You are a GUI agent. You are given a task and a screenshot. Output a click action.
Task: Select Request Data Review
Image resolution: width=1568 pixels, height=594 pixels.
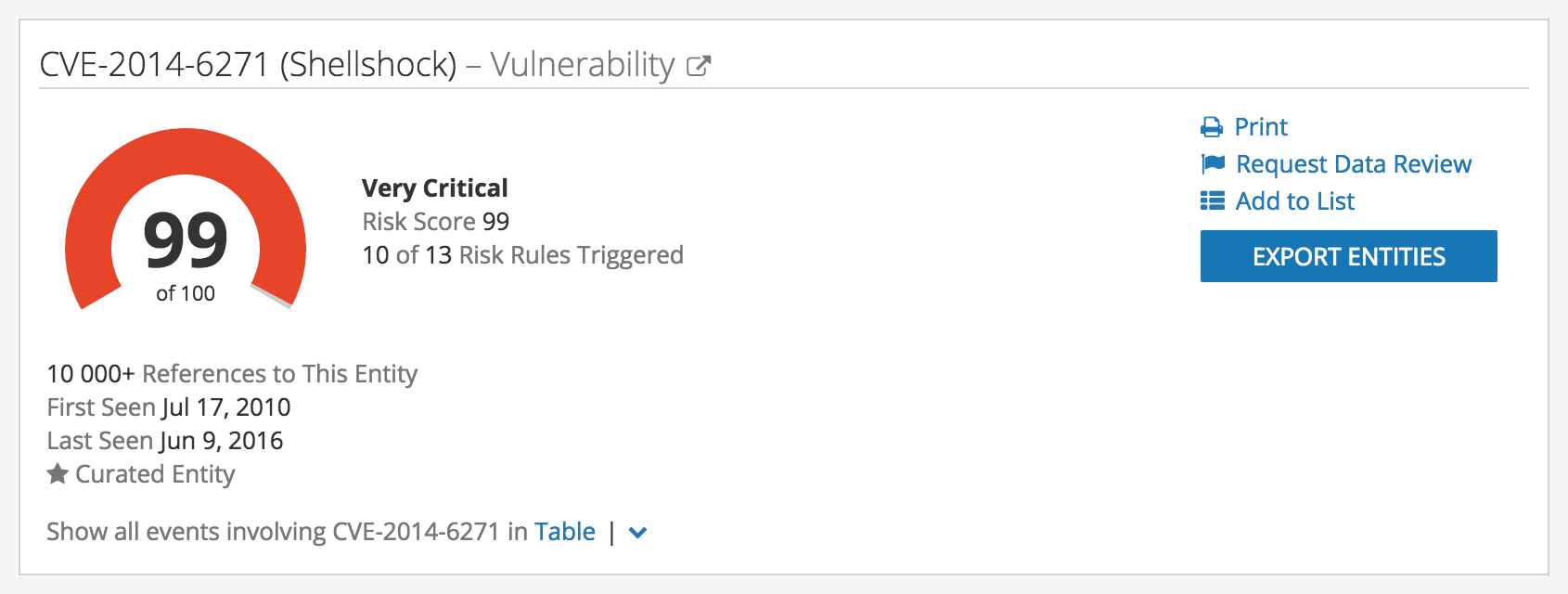click(1354, 164)
